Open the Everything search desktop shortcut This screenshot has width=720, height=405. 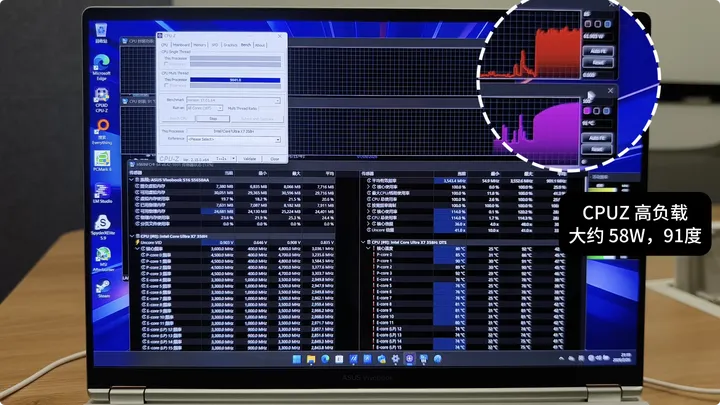pyautogui.click(x=102, y=132)
